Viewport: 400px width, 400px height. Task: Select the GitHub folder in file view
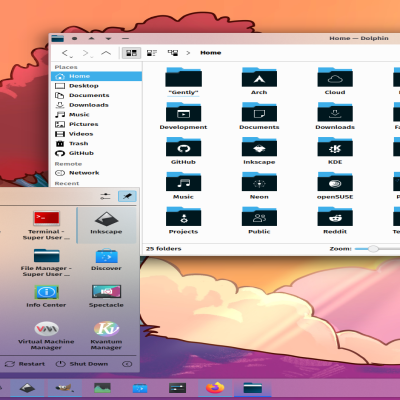183,151
